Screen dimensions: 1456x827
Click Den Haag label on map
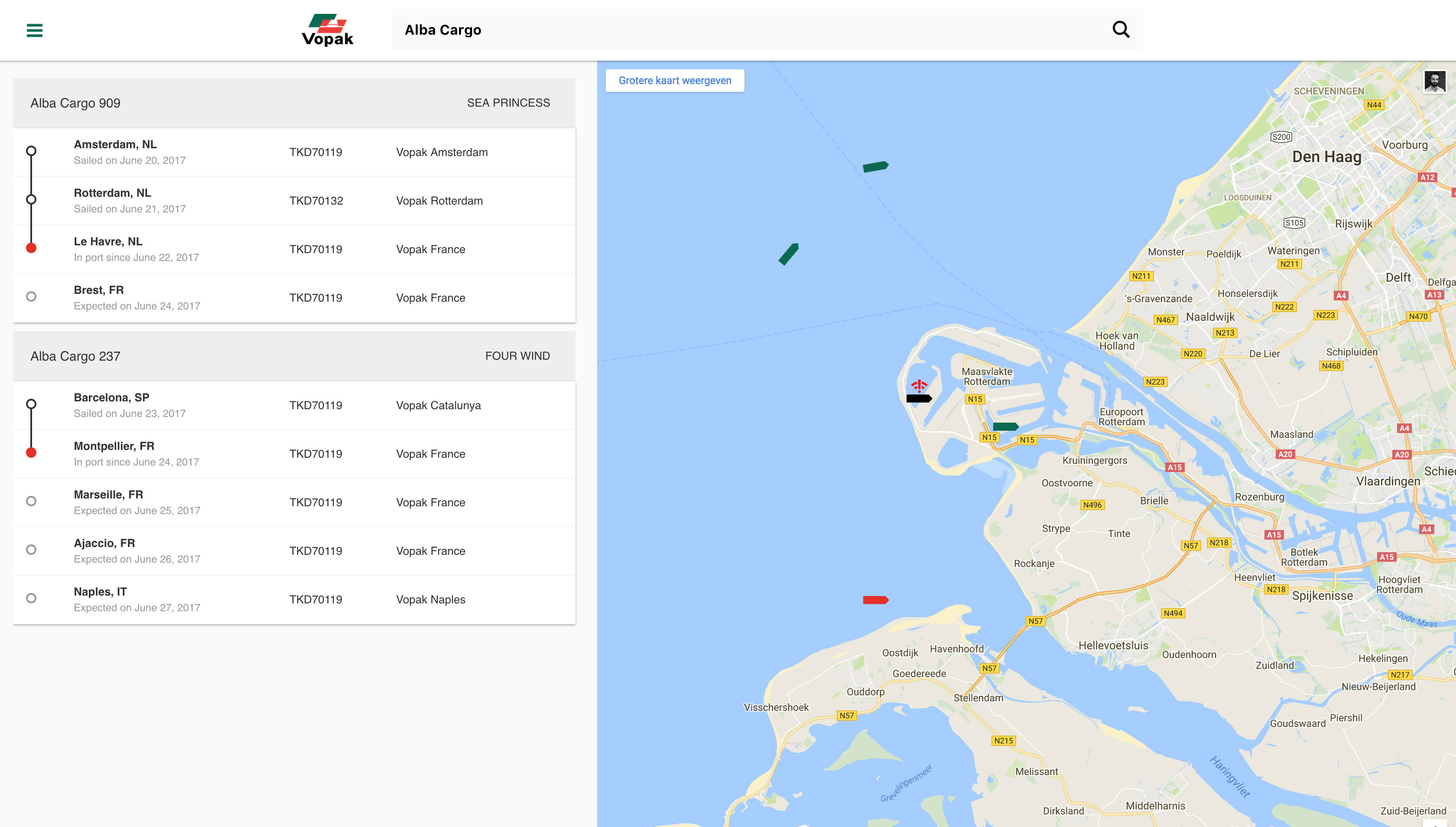click(x=1326, y=157)
